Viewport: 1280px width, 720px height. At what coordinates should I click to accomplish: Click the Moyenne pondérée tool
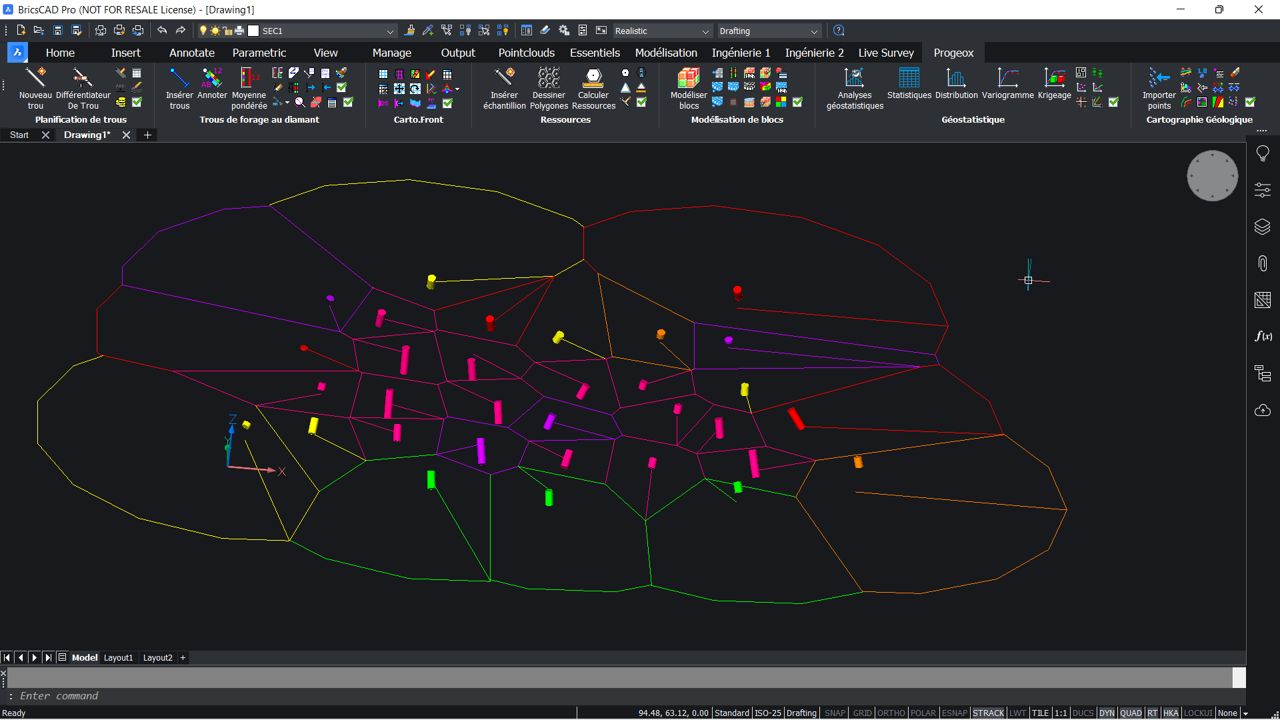[247, 88]
